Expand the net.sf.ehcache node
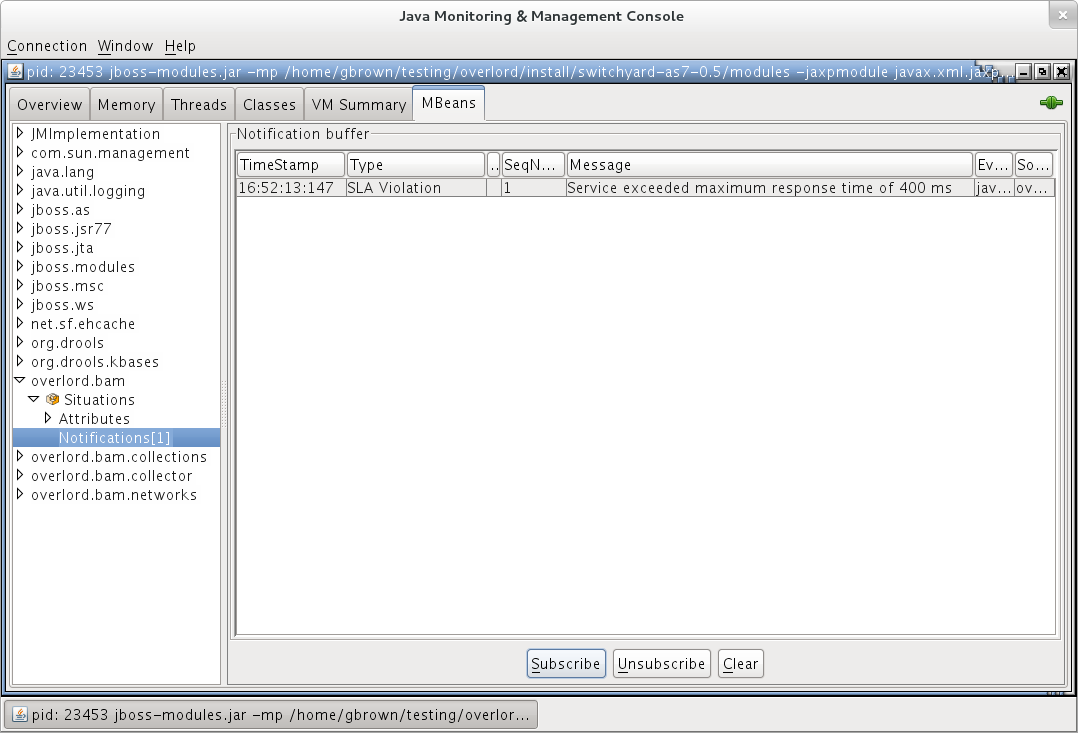Screen dimensions: 1078x733 point(20,324)
